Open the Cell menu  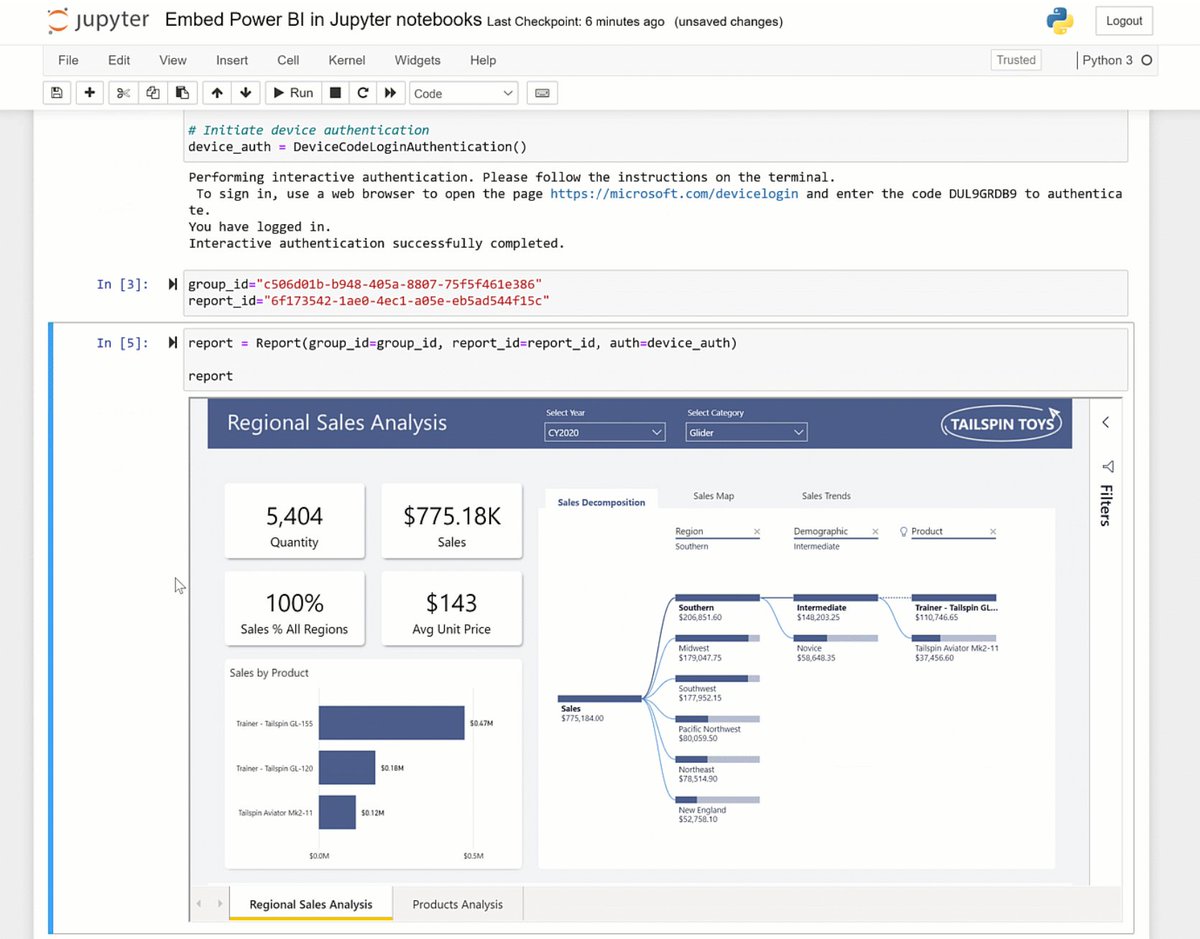point(288,60)
